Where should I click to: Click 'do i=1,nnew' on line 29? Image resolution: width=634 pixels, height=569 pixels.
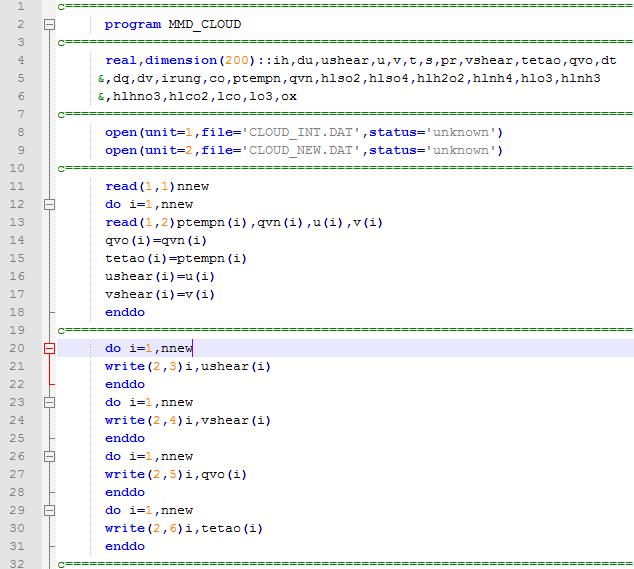pyautogui.click(x=149, y=510)
